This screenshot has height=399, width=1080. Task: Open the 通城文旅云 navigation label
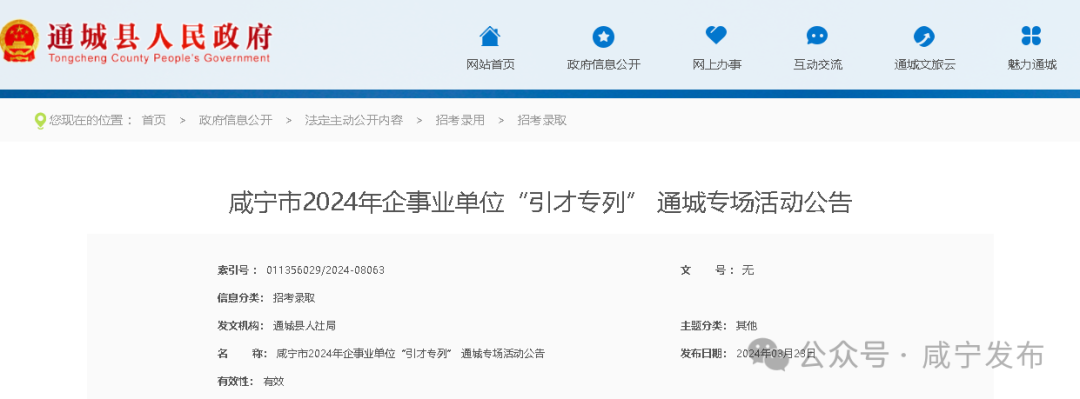pos(924,65)
